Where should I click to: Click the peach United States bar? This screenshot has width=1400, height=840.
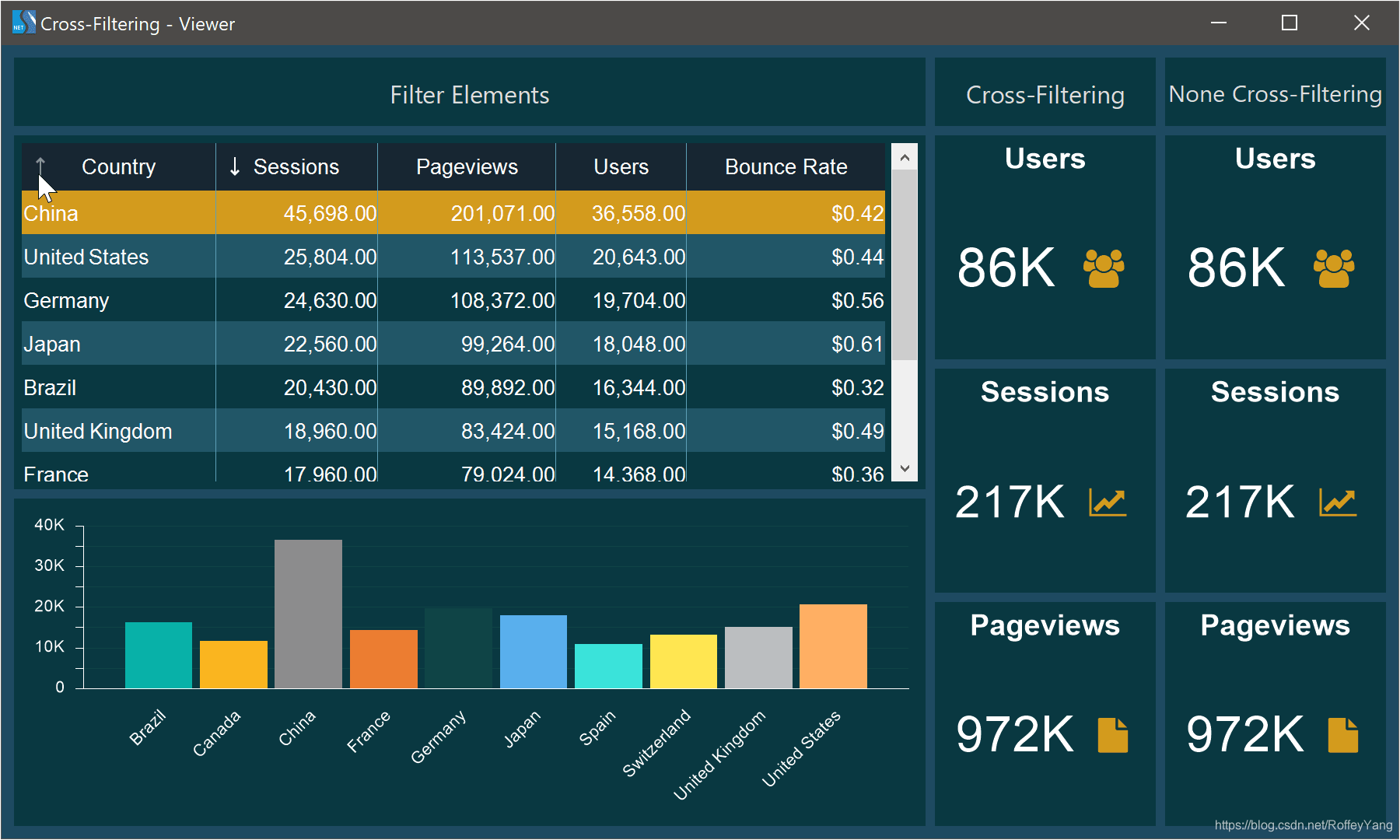[x=833, y=646]
